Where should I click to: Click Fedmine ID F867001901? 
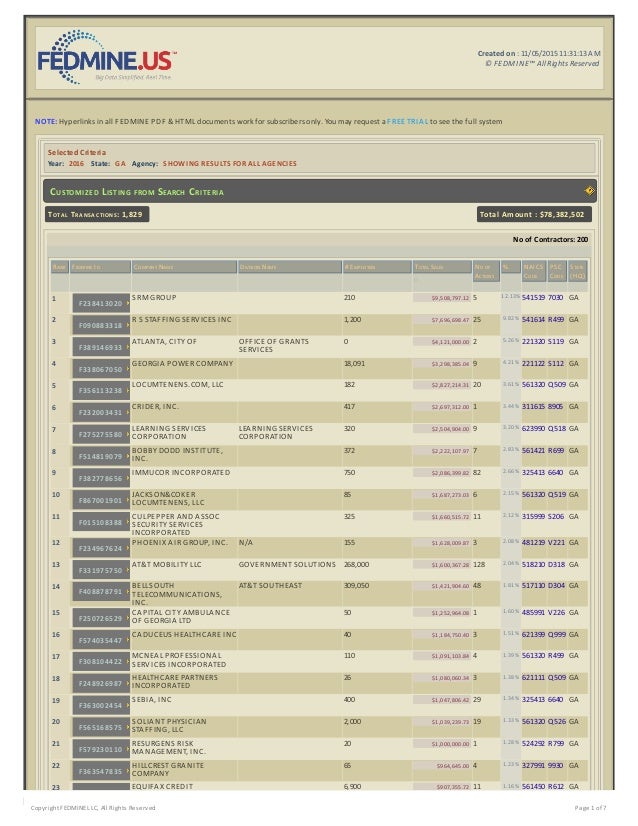pos(101,500)
